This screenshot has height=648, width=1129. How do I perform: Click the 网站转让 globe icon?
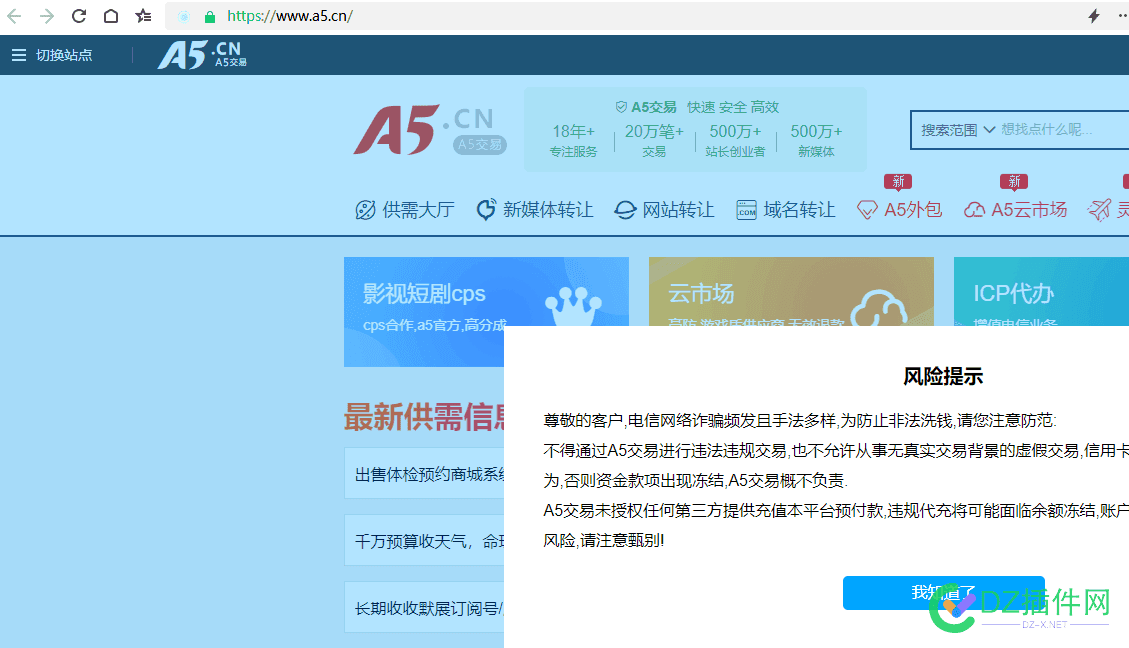(x=625, y=210)
